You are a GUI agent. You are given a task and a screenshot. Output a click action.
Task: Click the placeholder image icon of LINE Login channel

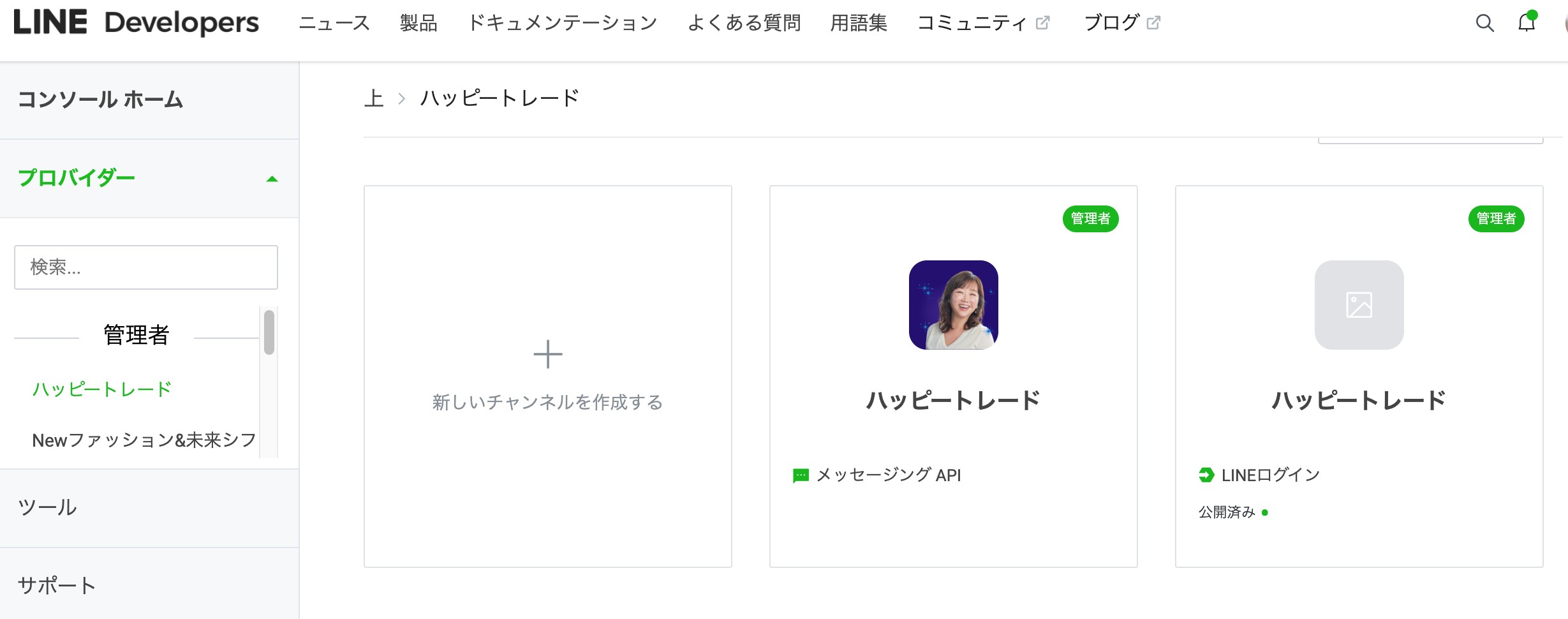tap(1359, 305)
